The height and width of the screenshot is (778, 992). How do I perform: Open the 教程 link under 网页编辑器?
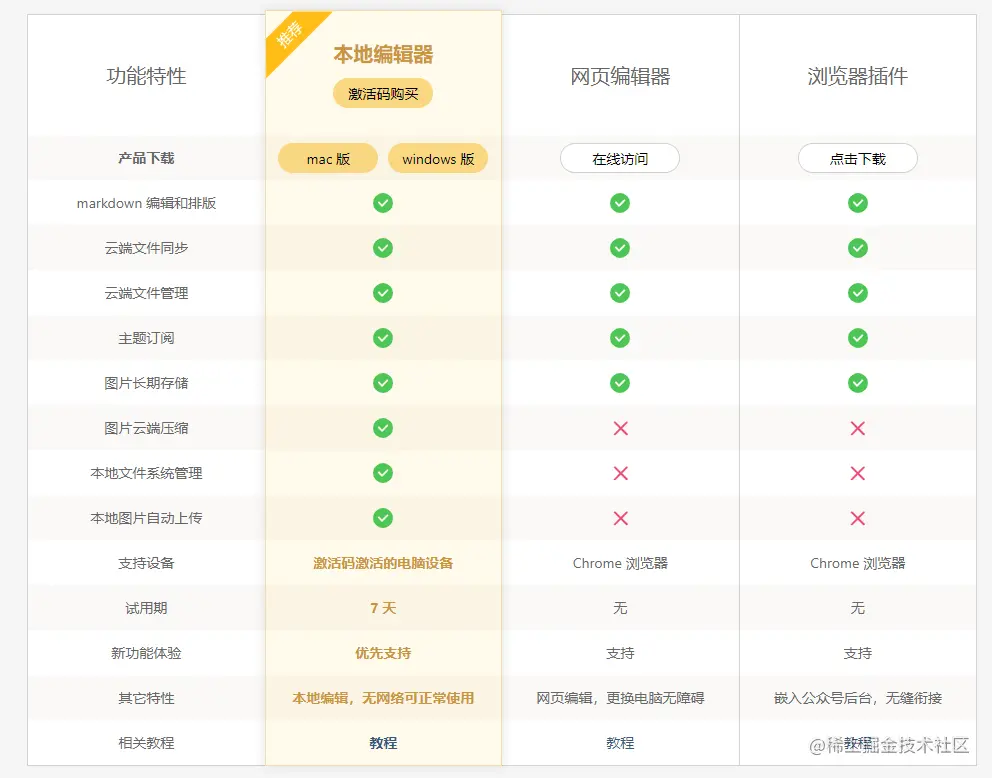[620, 743]
